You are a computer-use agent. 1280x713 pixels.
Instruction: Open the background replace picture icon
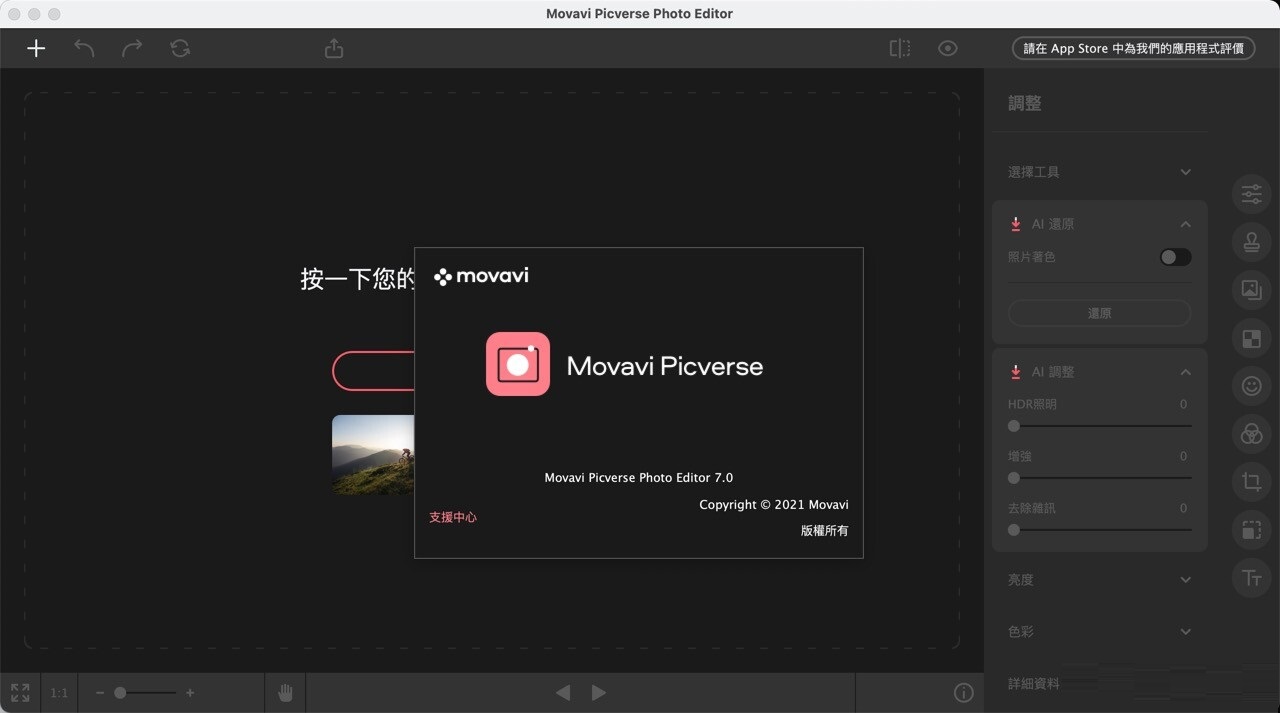coord(1251,290)
